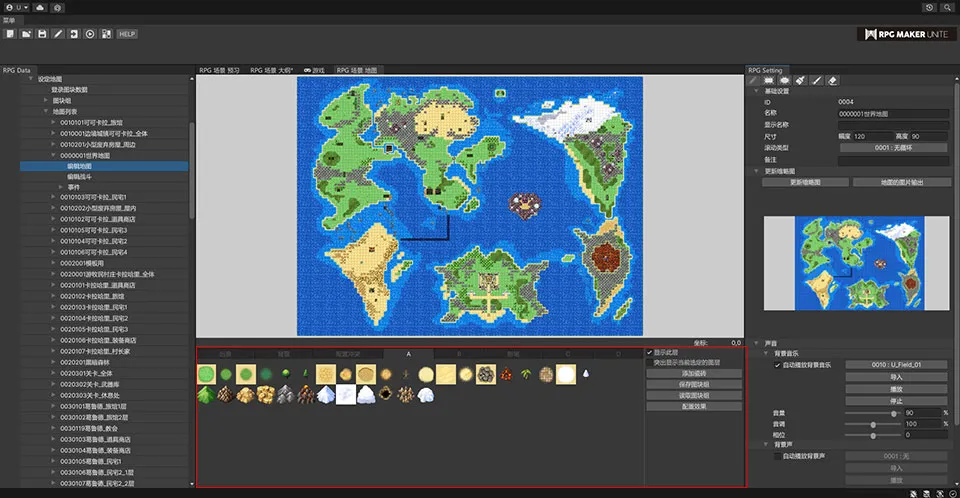
Task: Click the save project icon in the toolbar
Action: tap(42, 34)
